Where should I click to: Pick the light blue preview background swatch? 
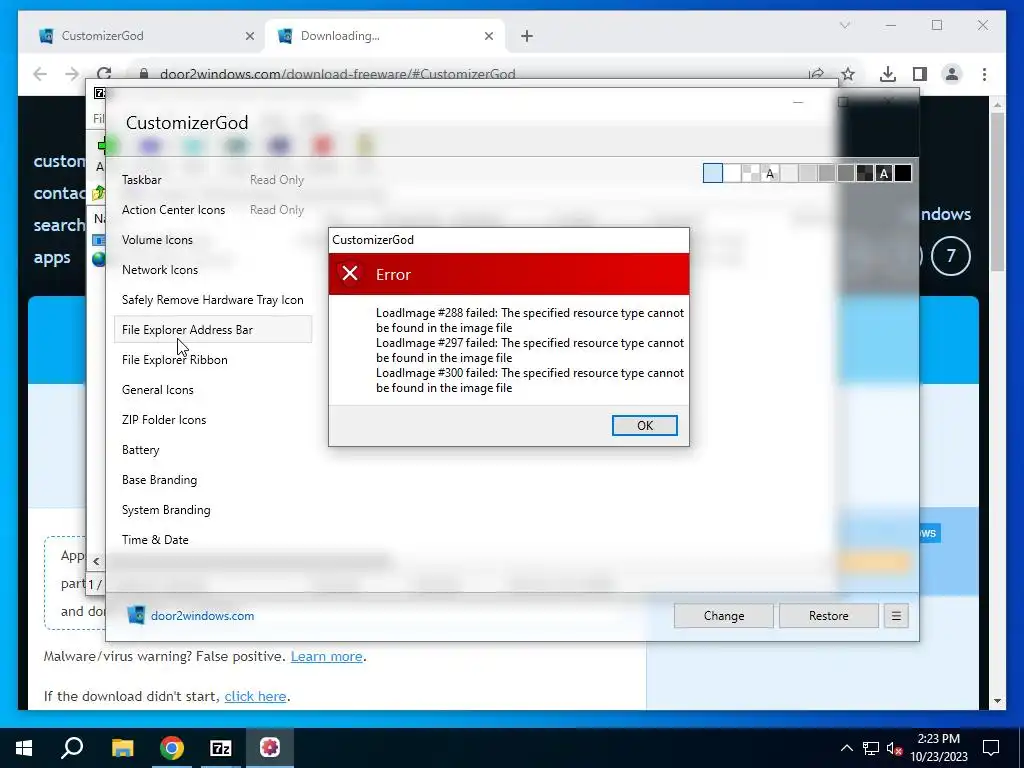point(712,173)
